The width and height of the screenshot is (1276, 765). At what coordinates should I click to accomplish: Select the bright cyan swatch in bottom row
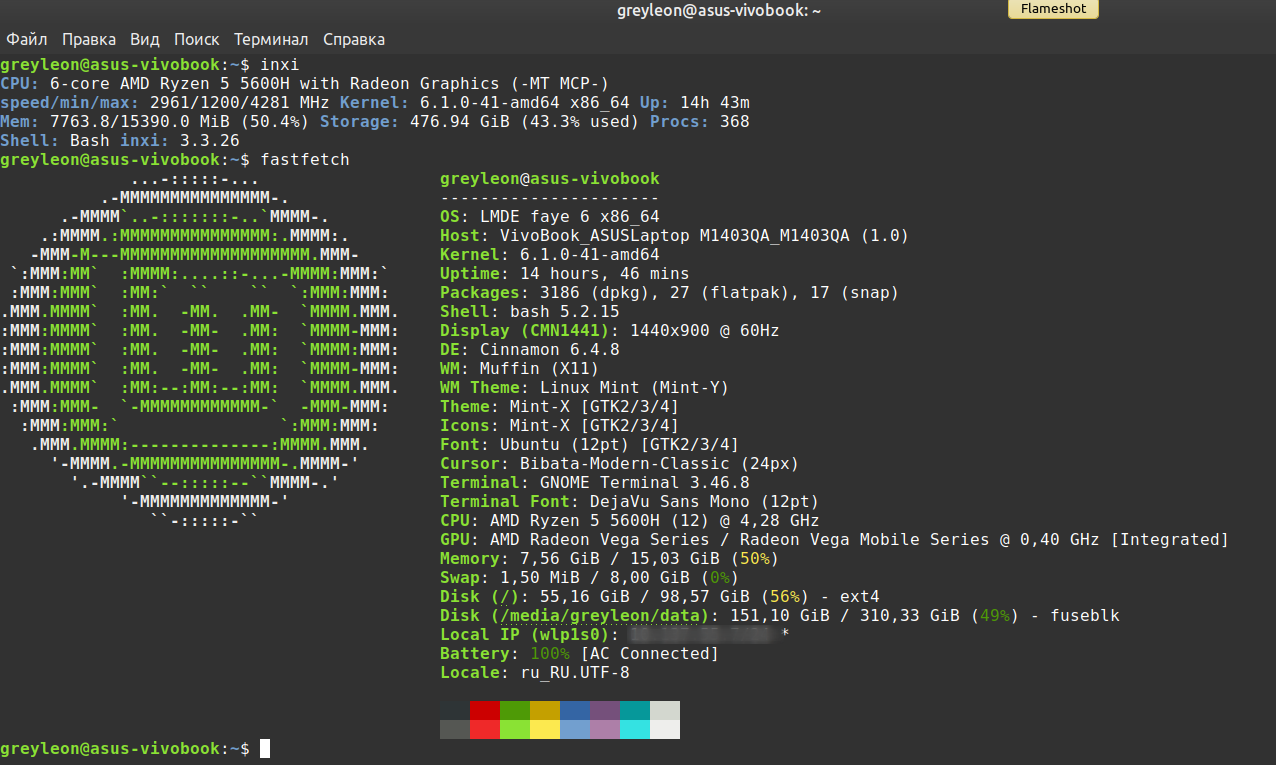point(635,729)
